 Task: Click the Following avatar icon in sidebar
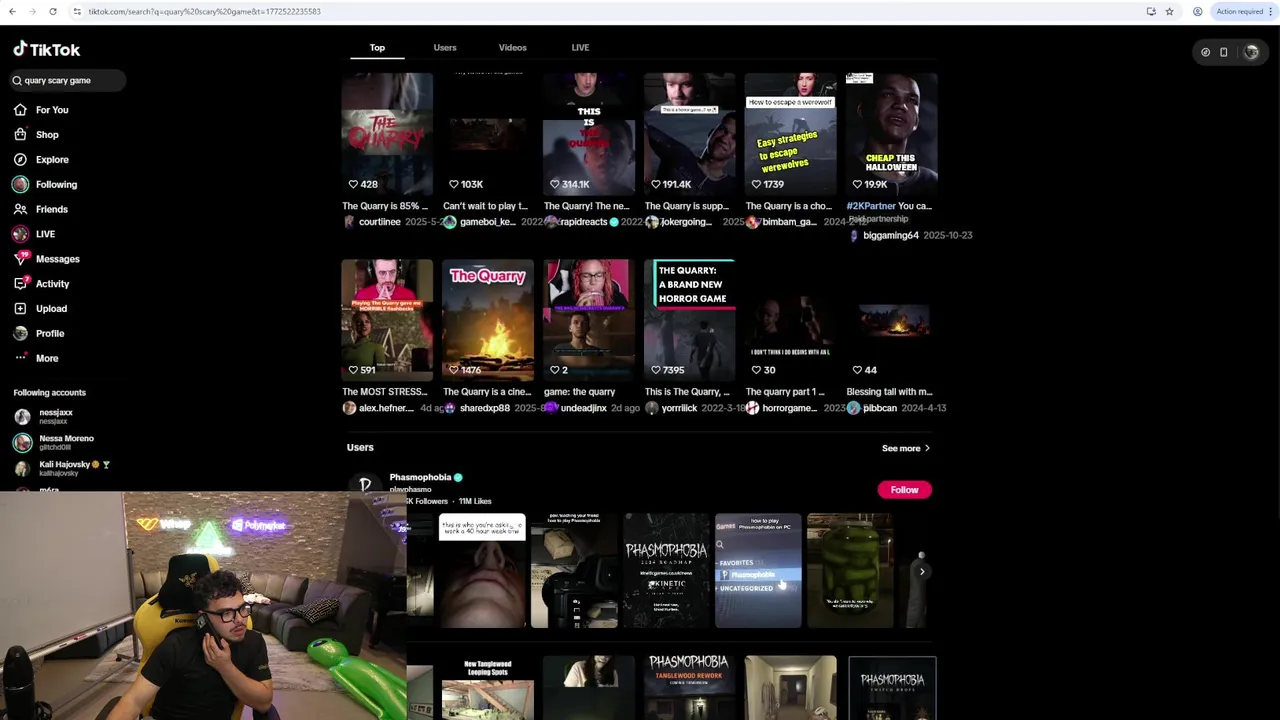[20, 184]
